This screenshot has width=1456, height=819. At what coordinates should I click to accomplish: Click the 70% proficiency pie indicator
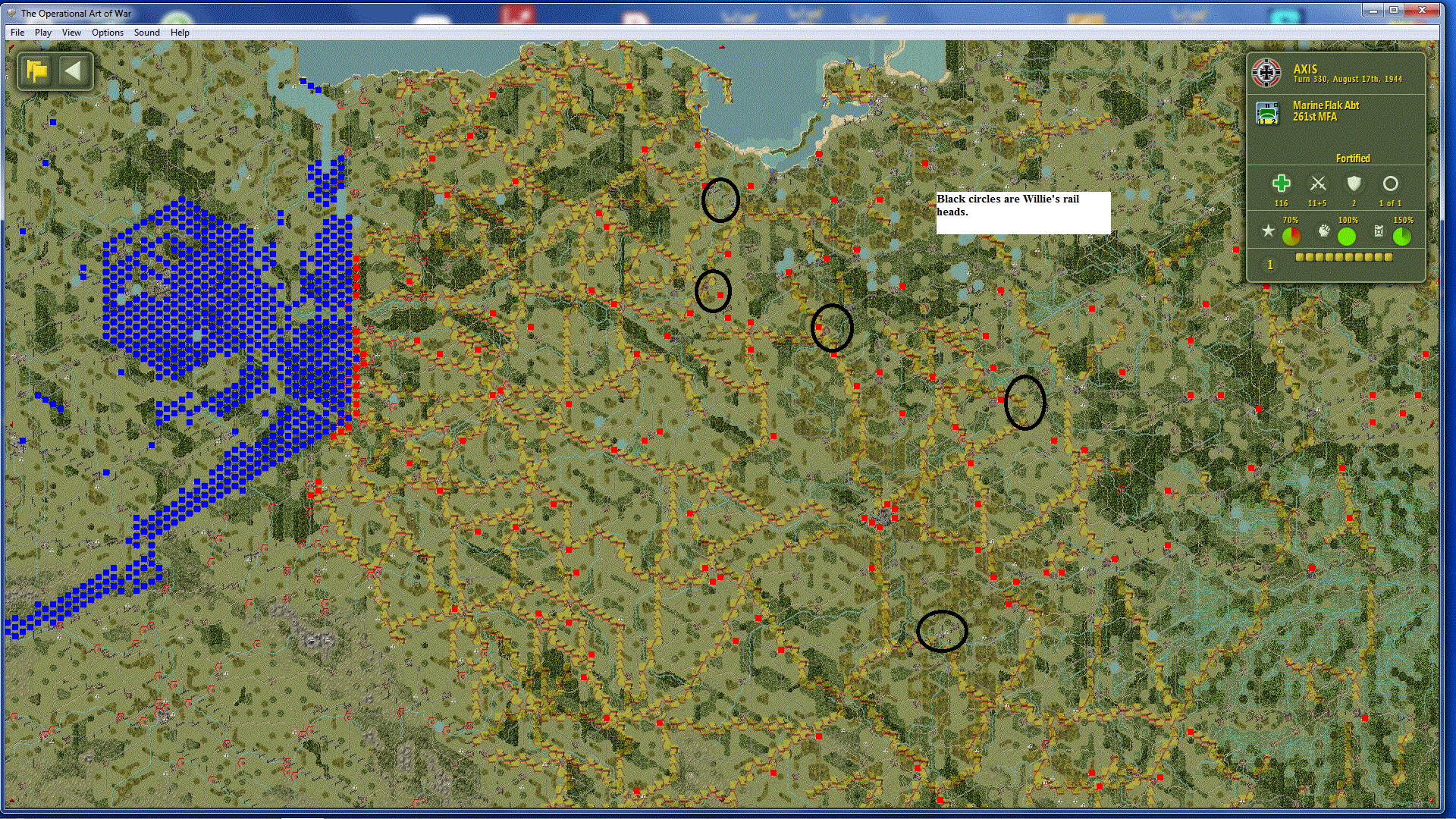(1291, 237)
